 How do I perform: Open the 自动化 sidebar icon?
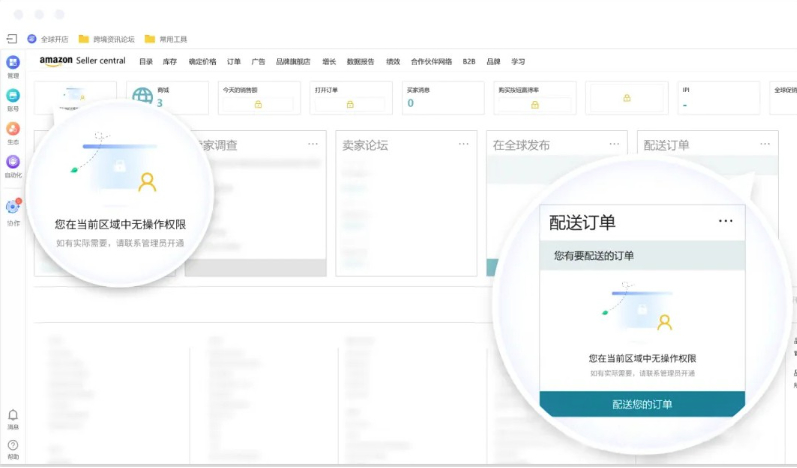pyautogui.click(x=13, y=162)
